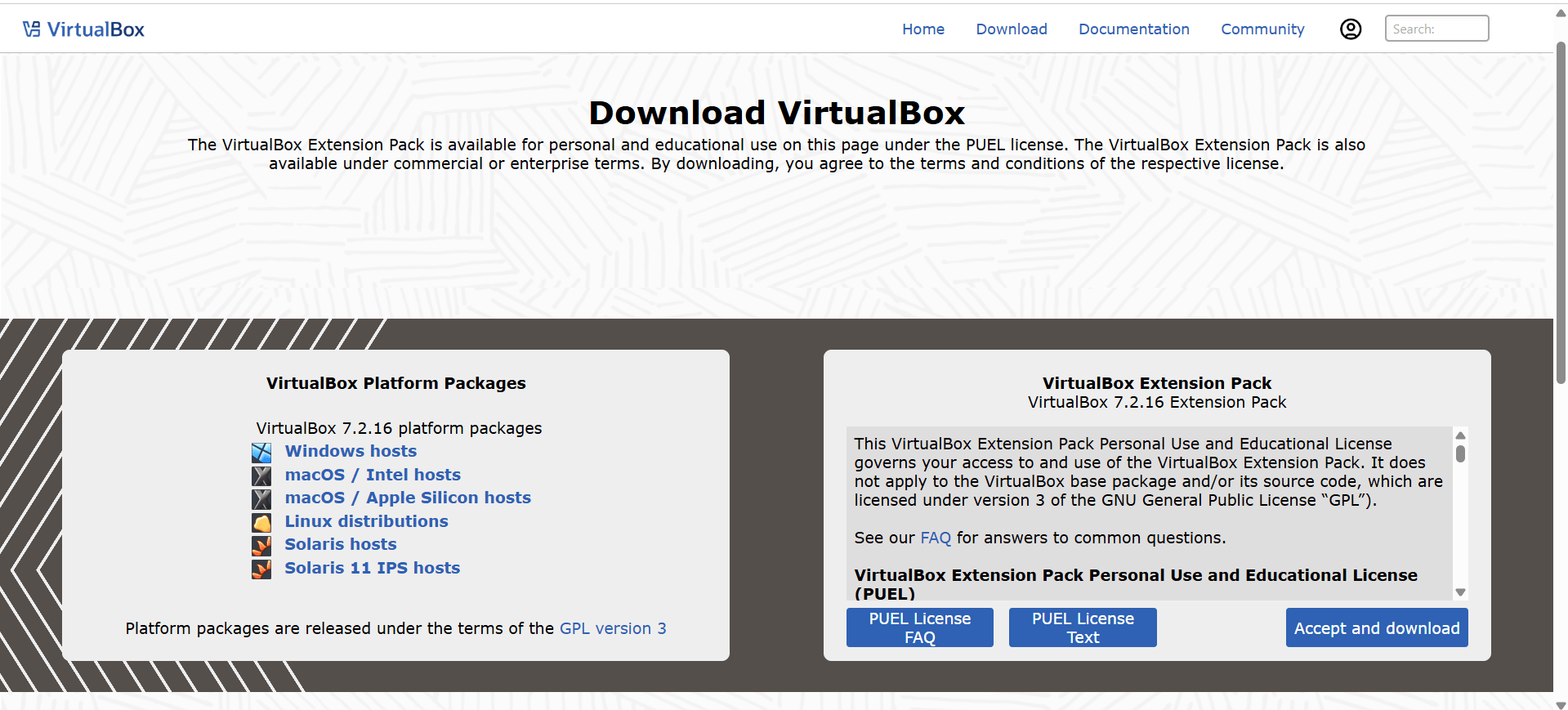The height and width of the screenshot is (710, 1568).
Task: Open the Download menu item
Action: (x=1012, y=29)
